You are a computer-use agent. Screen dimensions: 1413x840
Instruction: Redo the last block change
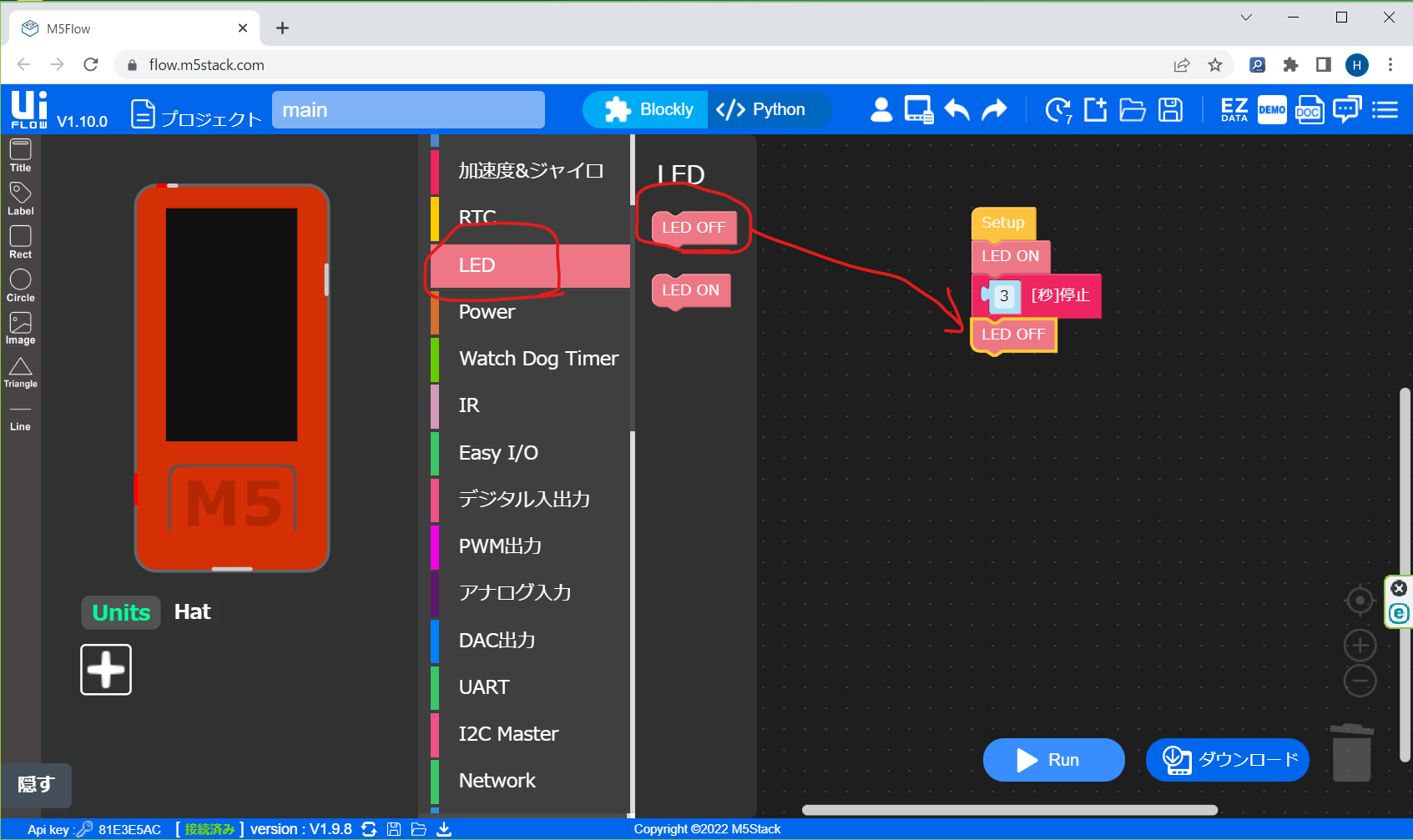pyautogui.click(x=994, y=109)
